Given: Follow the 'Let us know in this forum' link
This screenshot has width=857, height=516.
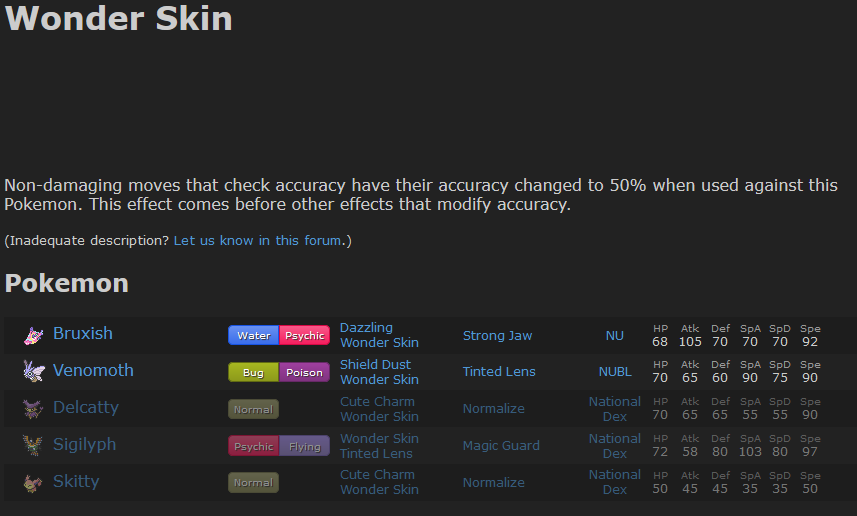Looking at the screenshot, I should pyautogui.click(x=260, y=241).
